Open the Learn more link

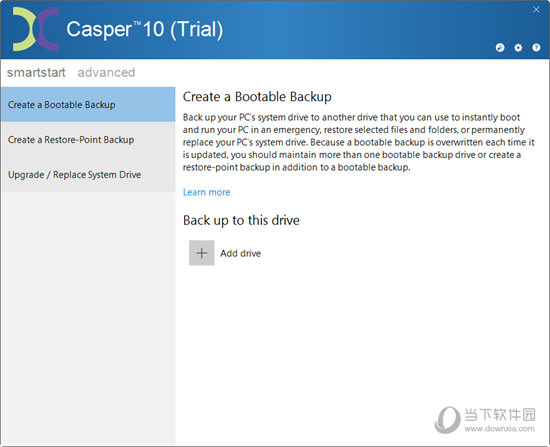(207, 192)
